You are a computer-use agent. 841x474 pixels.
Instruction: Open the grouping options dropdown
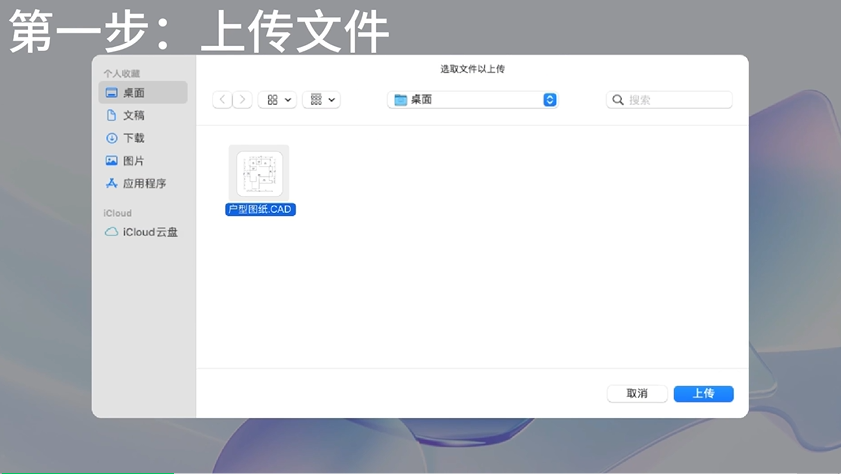pos(321,100)
